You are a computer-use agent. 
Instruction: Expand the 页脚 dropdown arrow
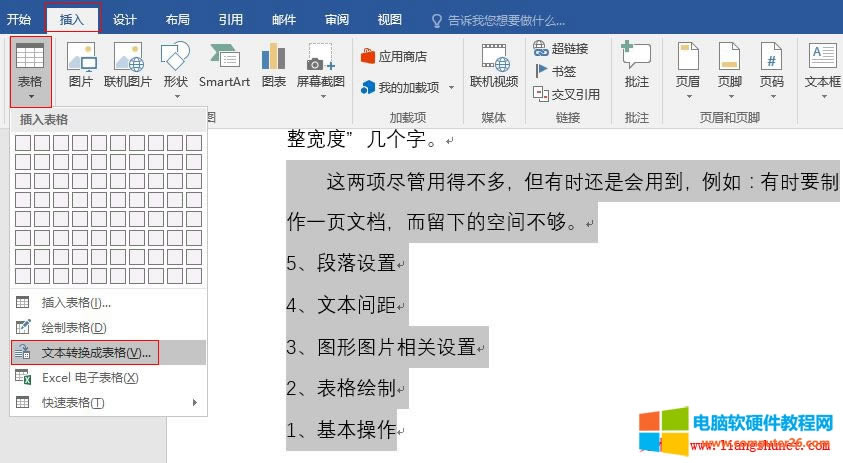click(731, 97)
